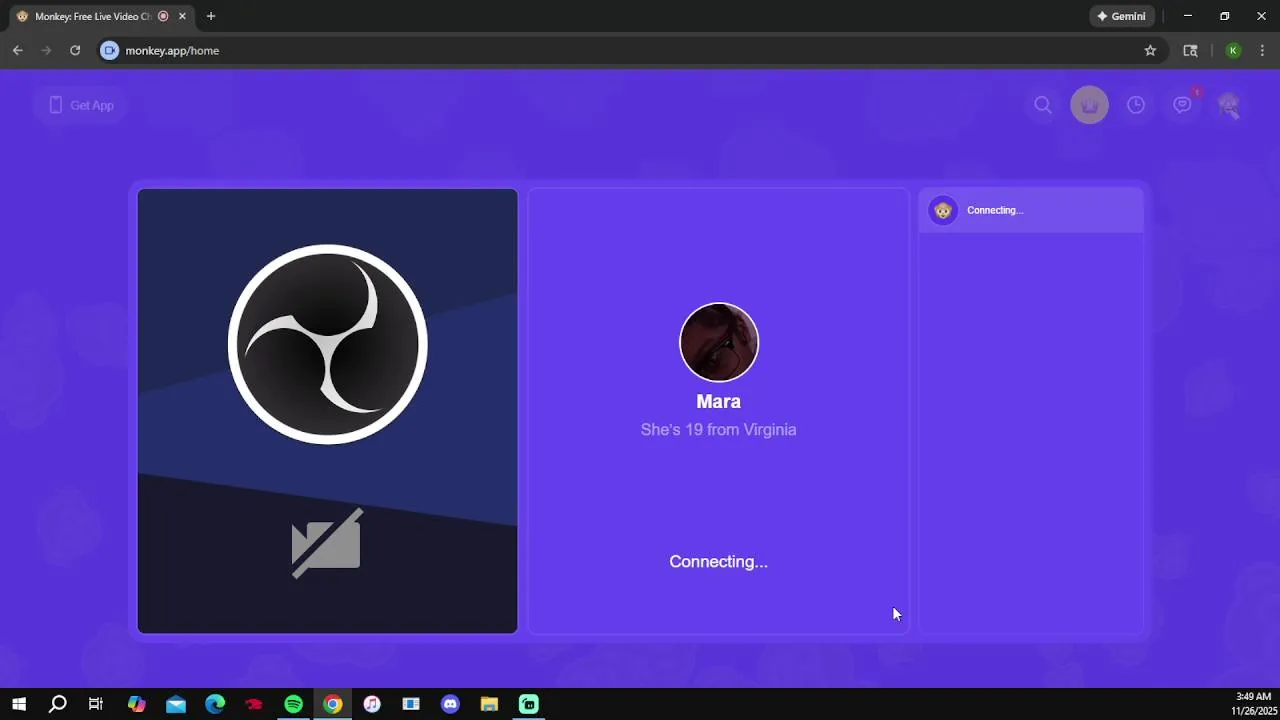Open Microsoft Edge from taskbar

click(x=215, y=704)
